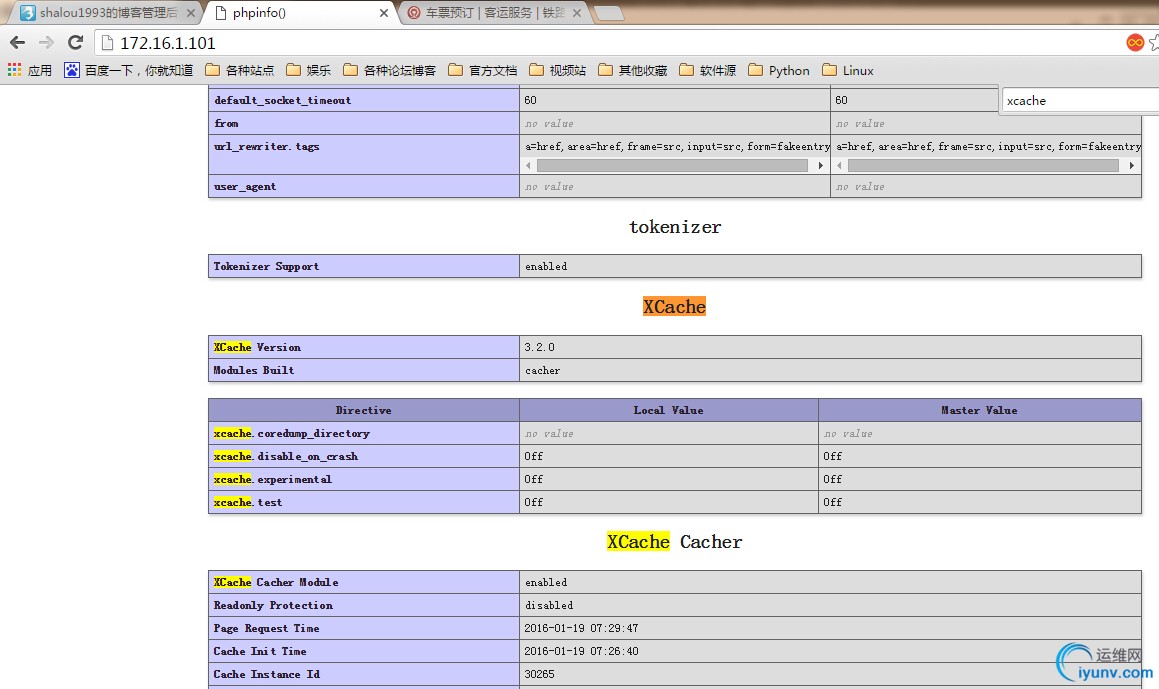Open the 娱乐 bookmark folder
1159x689 pixels.
tap(309, 70)
